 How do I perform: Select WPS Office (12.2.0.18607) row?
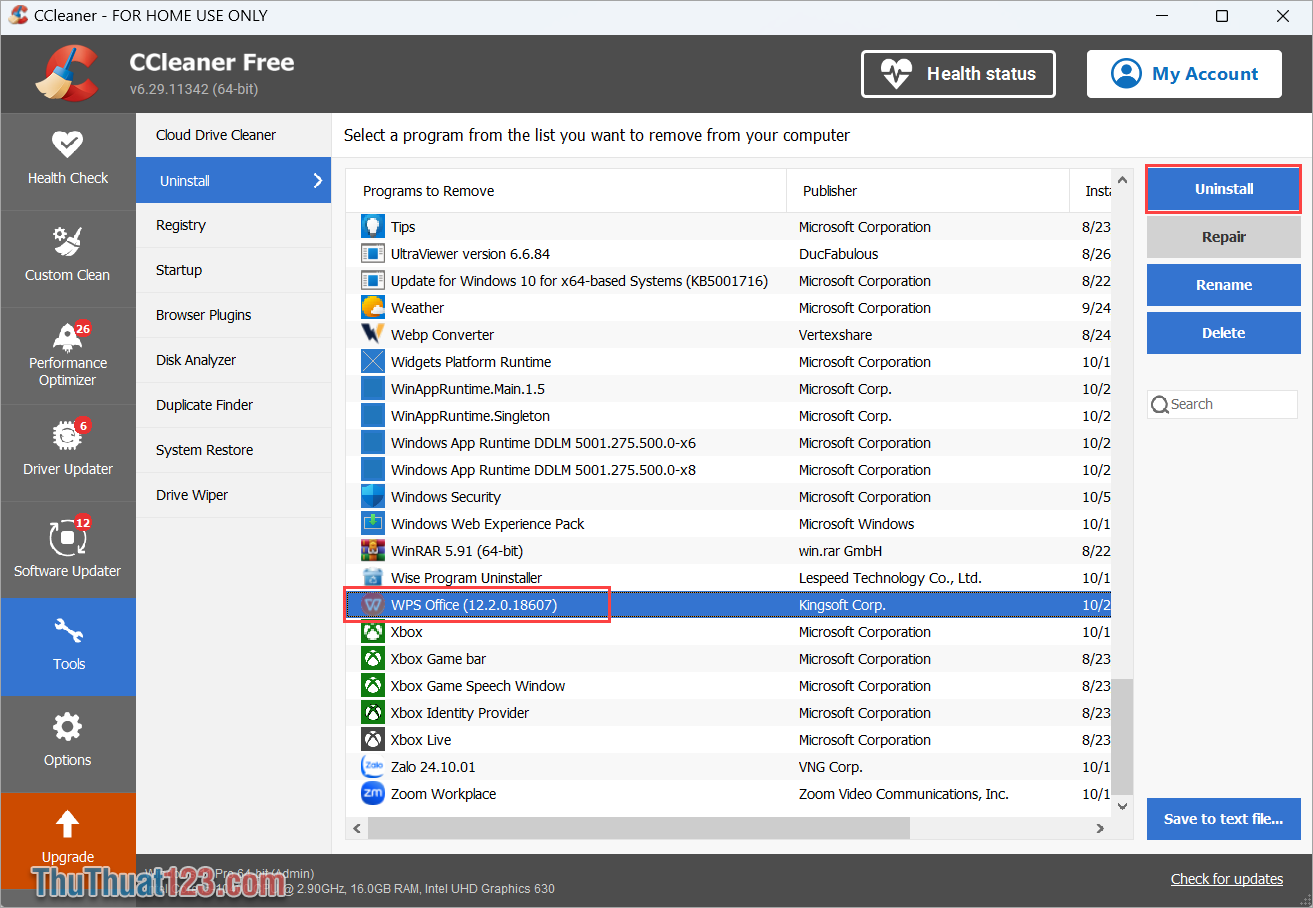click(x=728, y=605)
